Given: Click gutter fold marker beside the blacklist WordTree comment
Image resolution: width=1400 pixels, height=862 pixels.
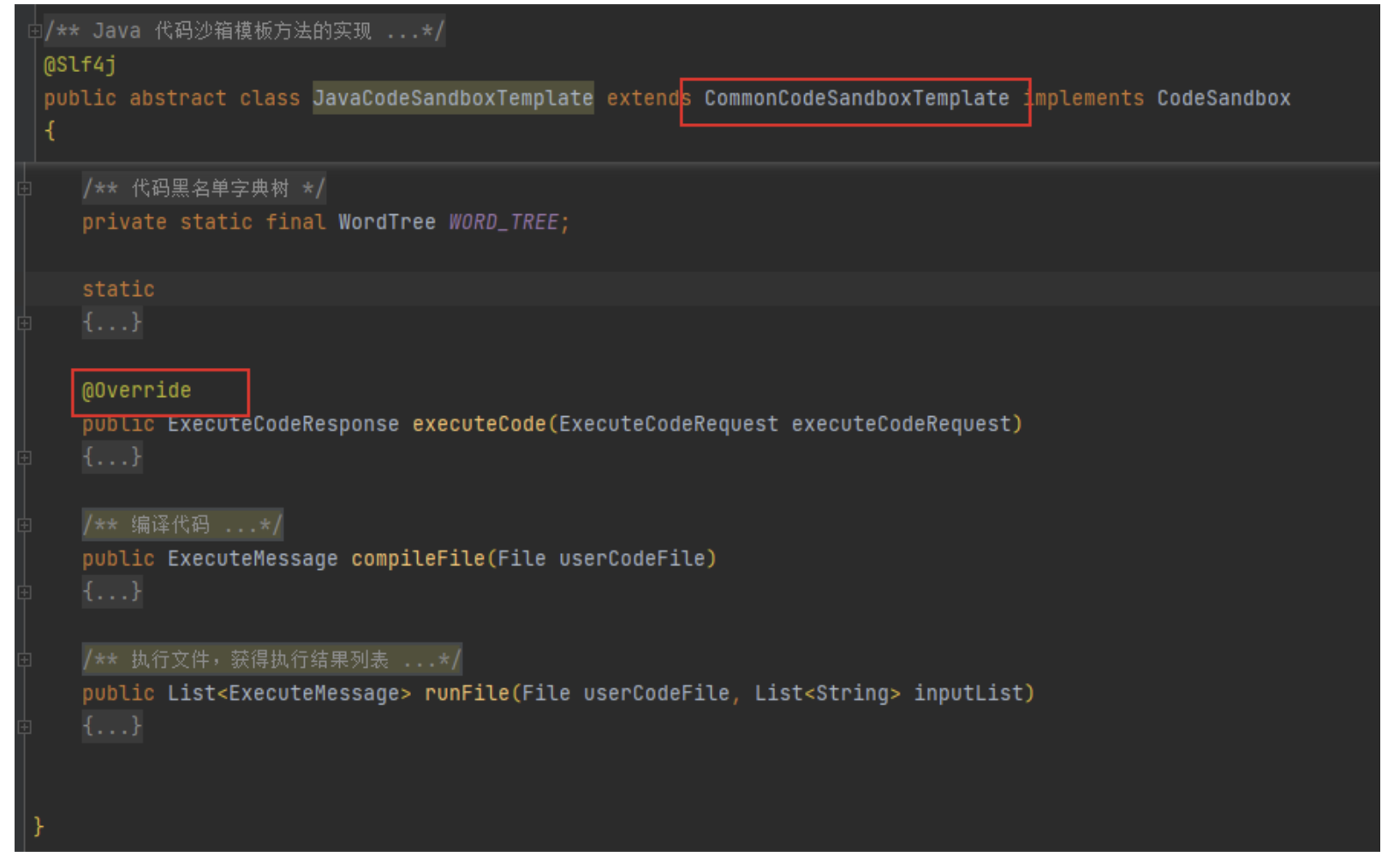Looking at the screenshot, I should pyautogui.click(x=25, y=189).
